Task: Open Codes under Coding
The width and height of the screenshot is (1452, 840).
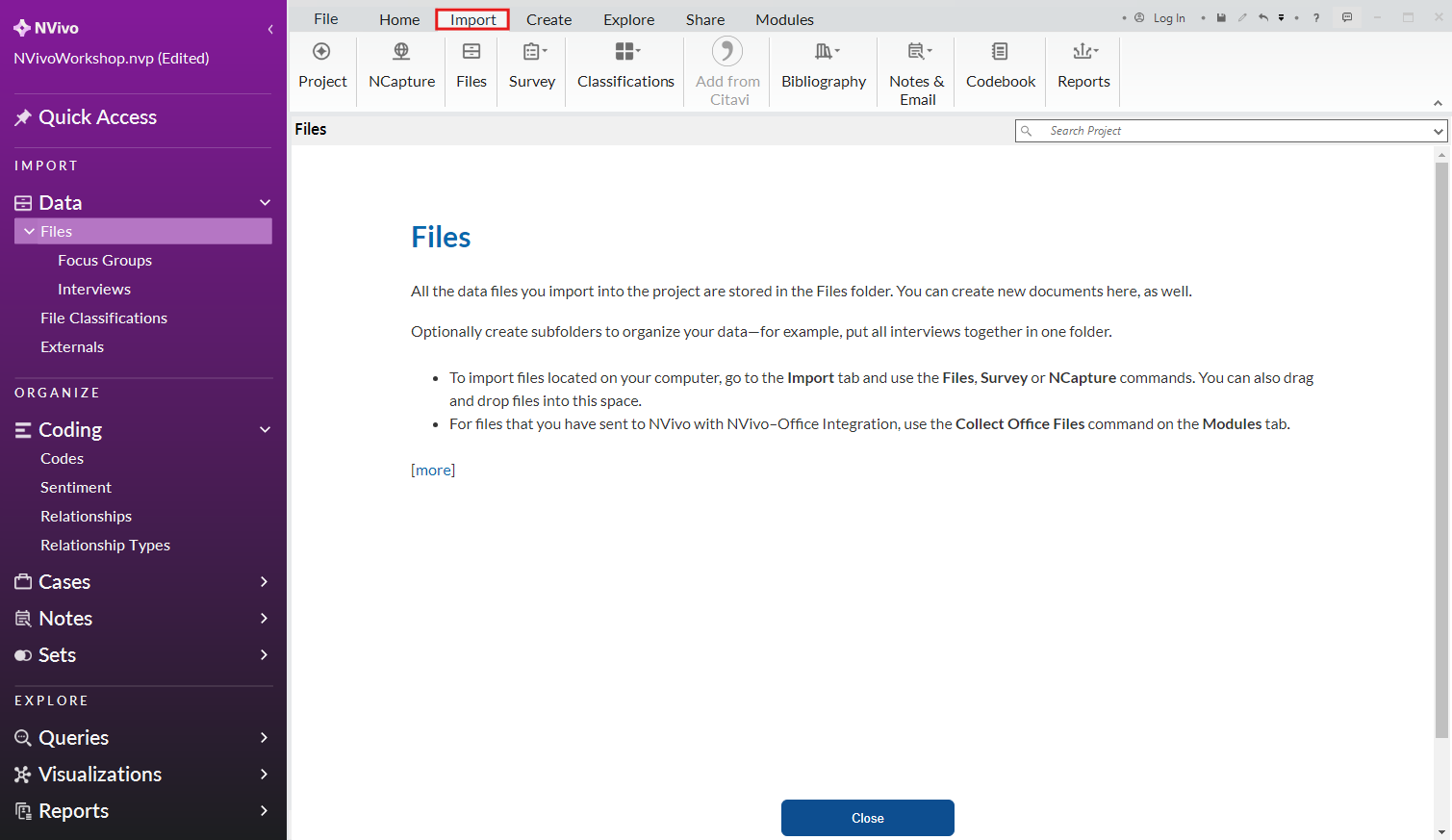Action: [x=62, y=459]
